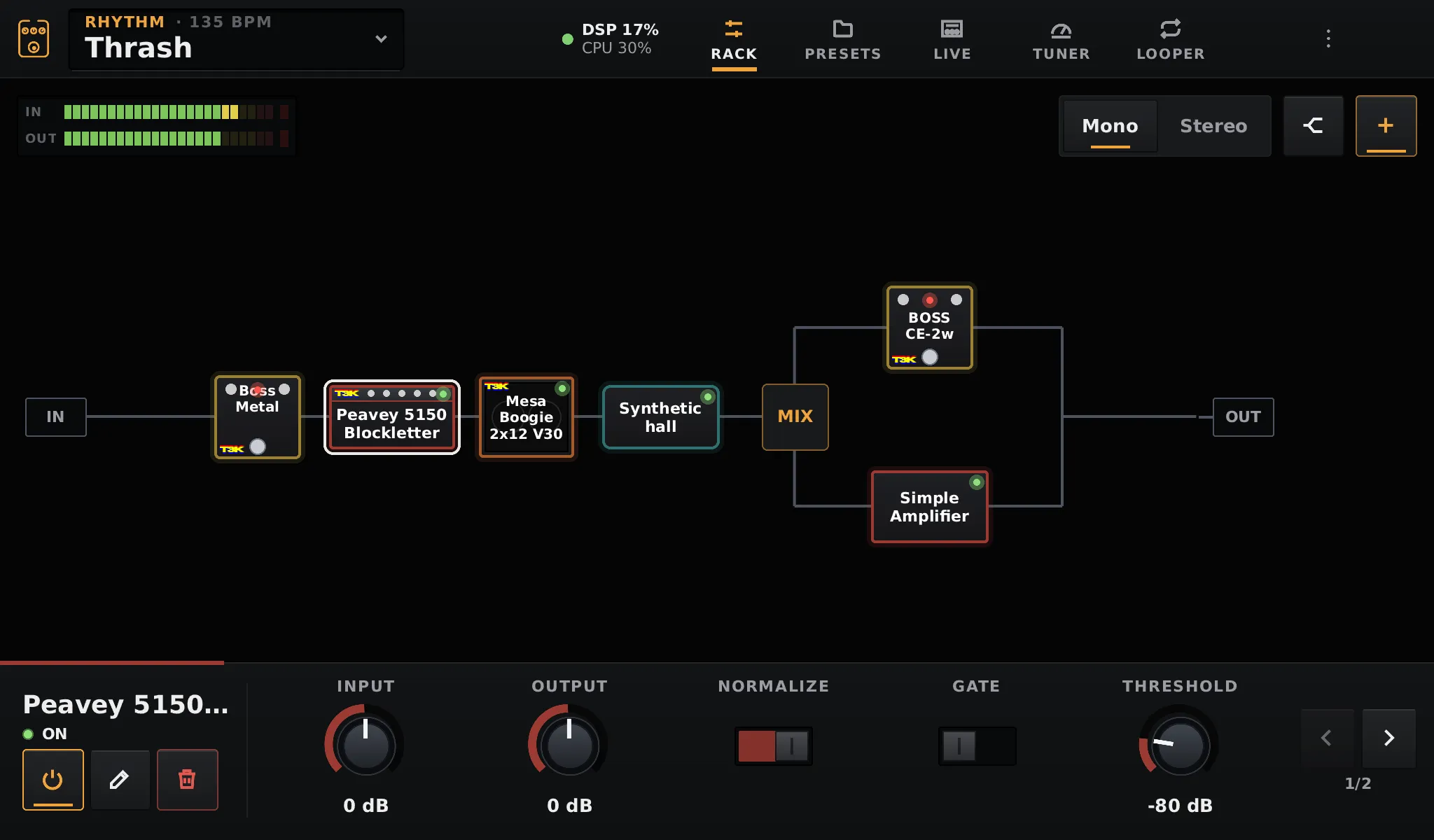Viewport: 1434px width, 840px height.
Task: Select the Peavey 5150 Blockletter block
Action: (392, 417)
